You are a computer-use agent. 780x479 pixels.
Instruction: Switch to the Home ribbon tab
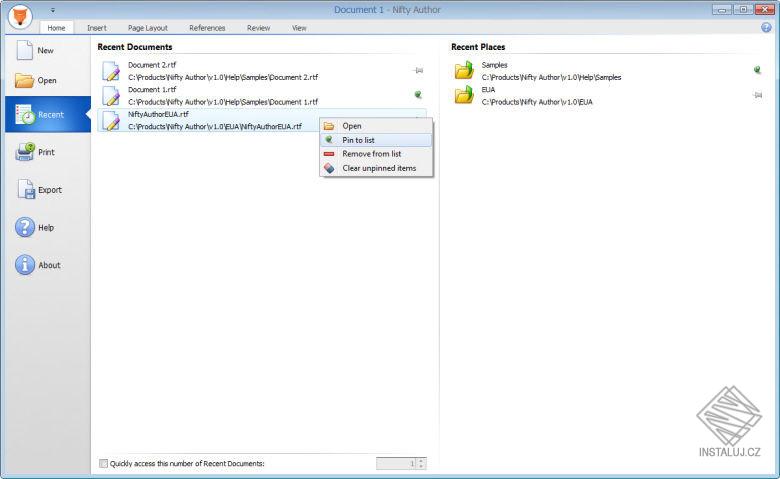tap(56, 28)
